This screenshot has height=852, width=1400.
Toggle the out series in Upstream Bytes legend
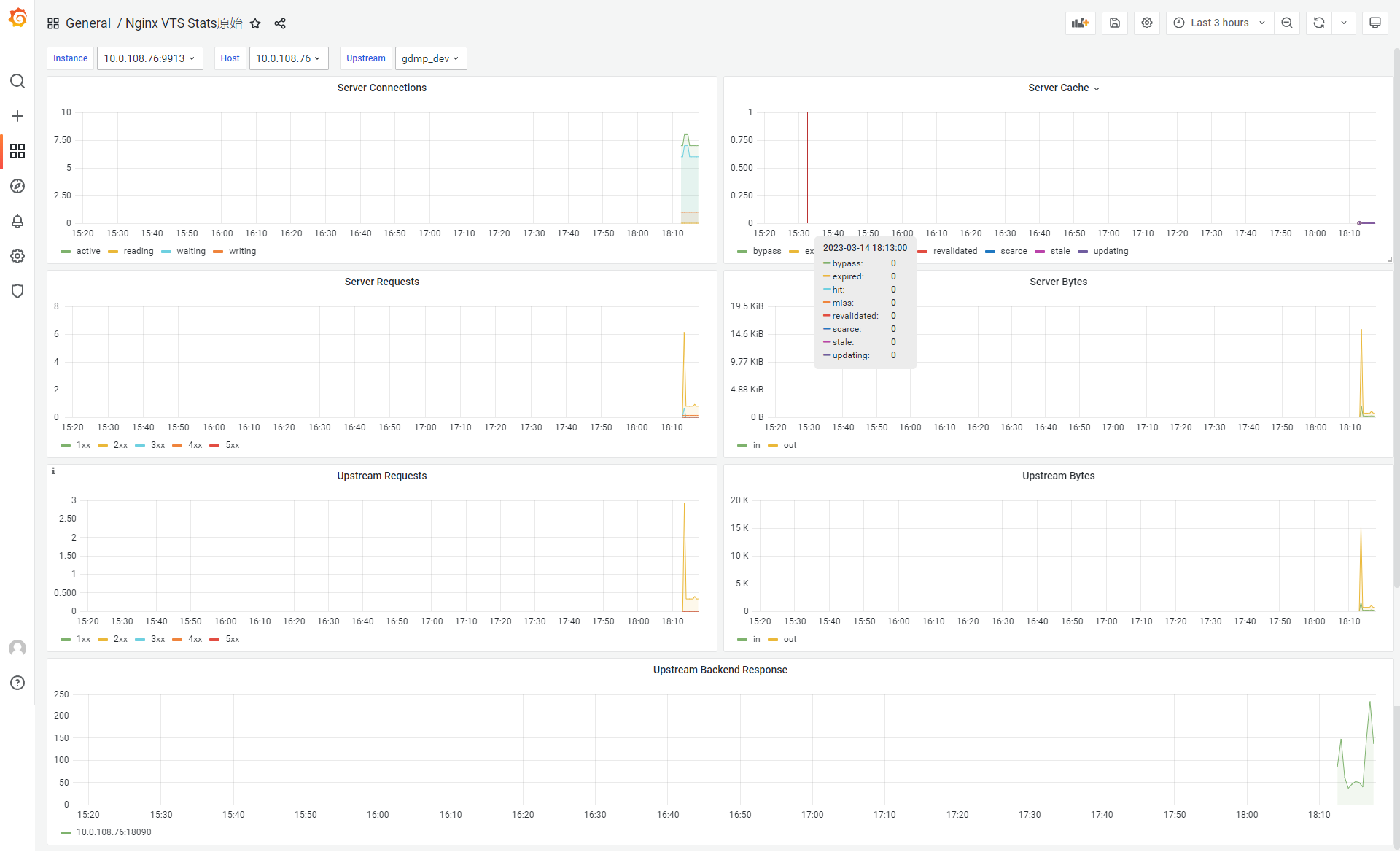790,639
